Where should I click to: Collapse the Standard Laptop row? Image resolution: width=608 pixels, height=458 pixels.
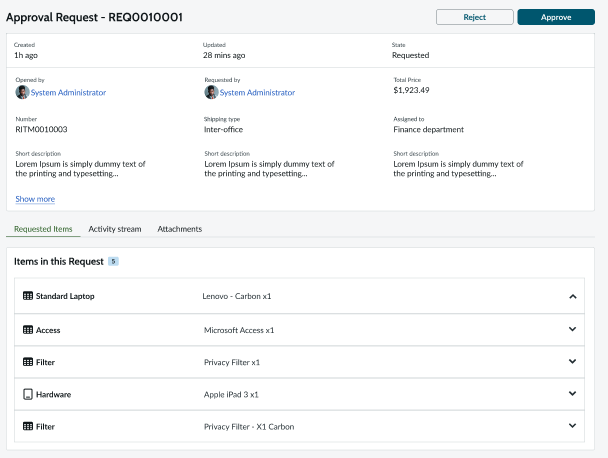(573, 296)
